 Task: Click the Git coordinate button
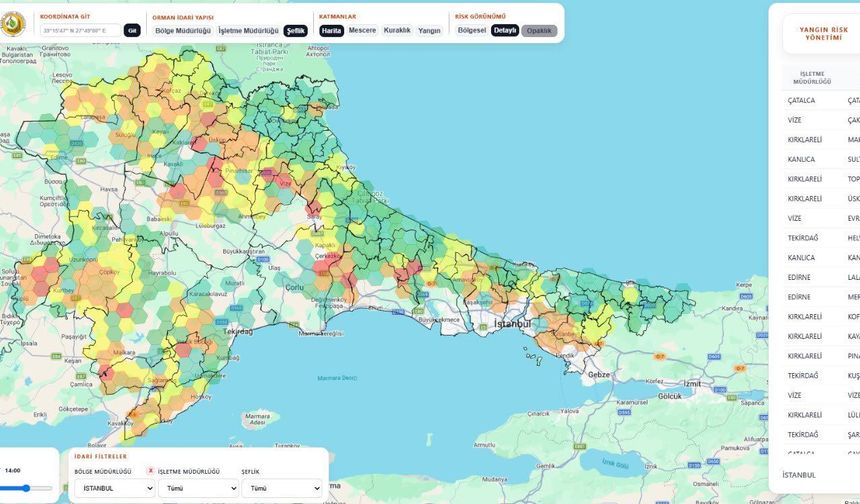pyautogui.click(x=132, y=31)
